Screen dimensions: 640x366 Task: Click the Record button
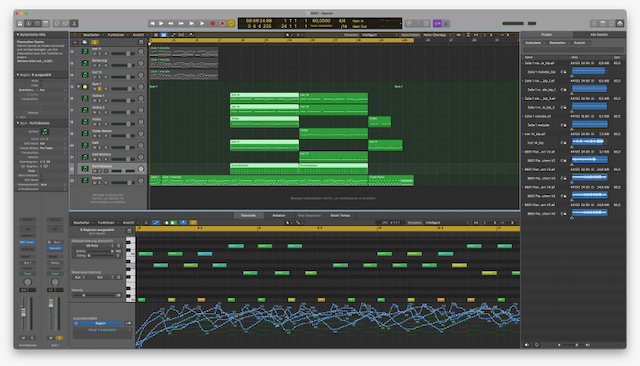click(212, 24)
